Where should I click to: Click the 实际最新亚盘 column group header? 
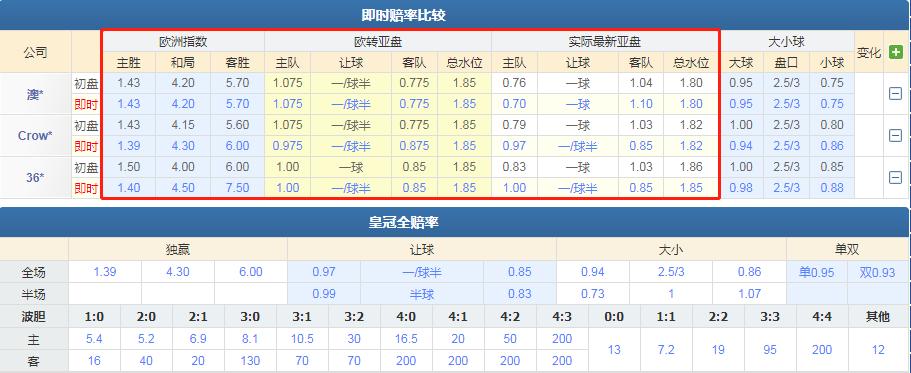(x=605, y=42)
